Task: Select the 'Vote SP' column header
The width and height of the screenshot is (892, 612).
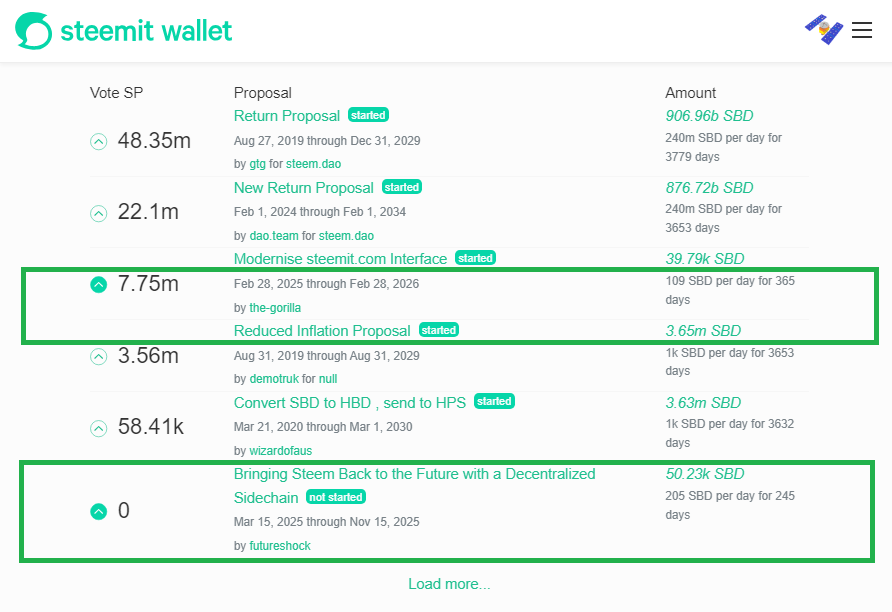Action: coord(116,93)
